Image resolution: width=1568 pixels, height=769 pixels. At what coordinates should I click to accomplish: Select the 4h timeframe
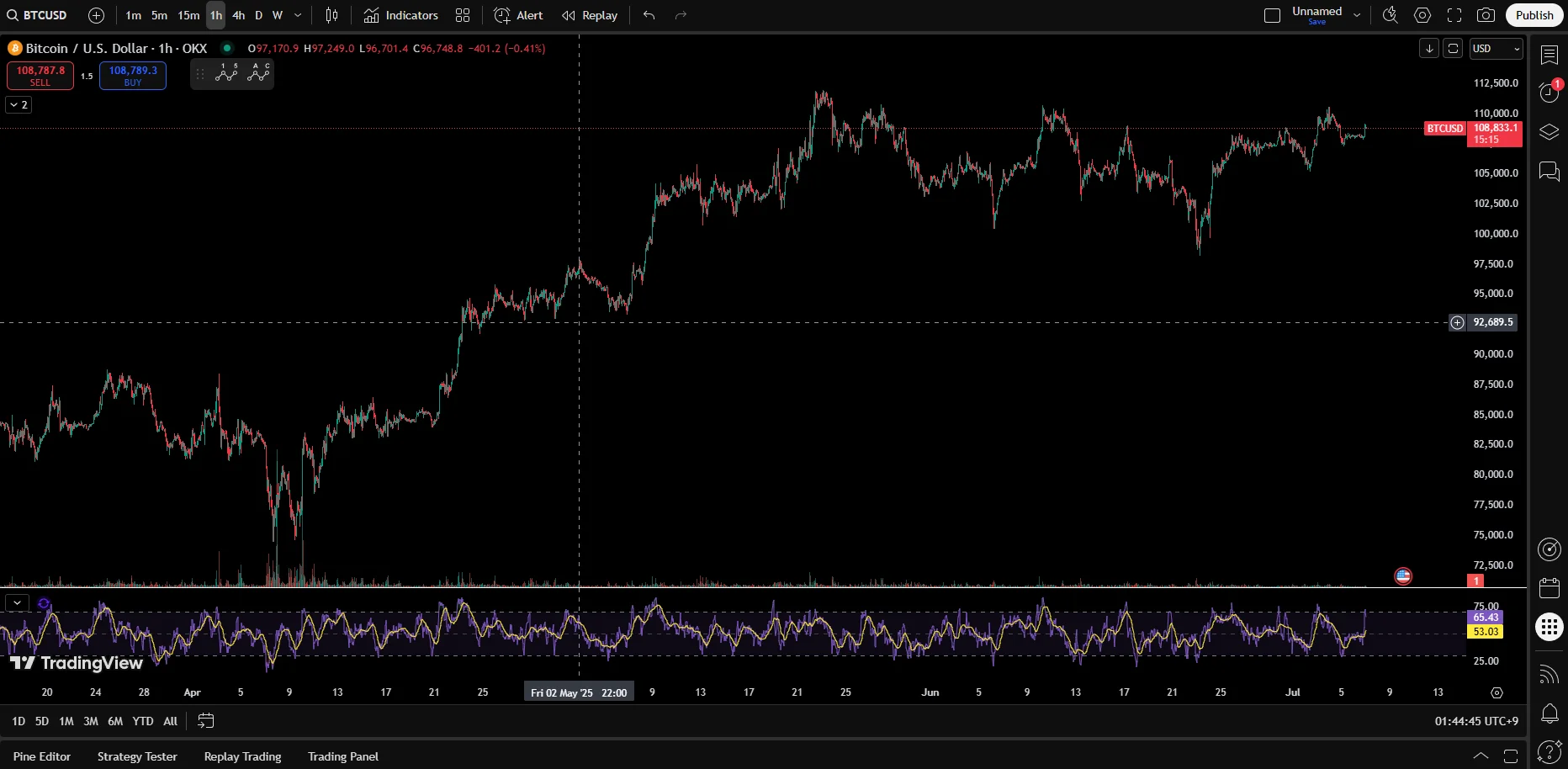coord(239,15)
